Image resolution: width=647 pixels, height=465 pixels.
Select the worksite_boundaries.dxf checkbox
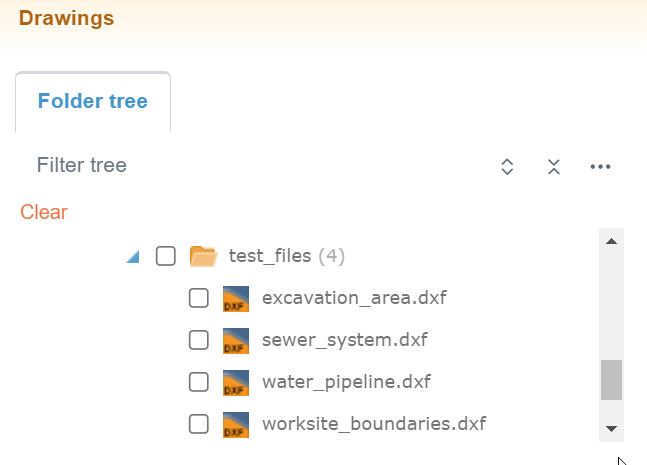point(199,424)
